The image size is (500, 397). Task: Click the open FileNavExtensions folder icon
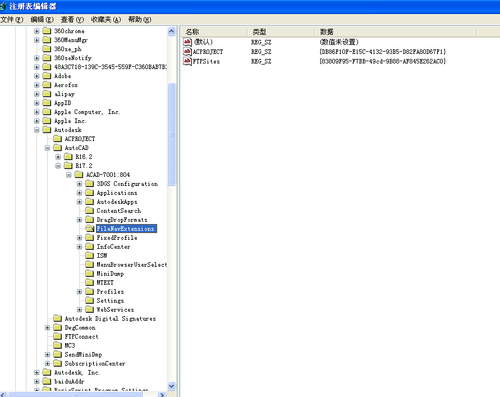pyautogui.click(x=90, y=229)
